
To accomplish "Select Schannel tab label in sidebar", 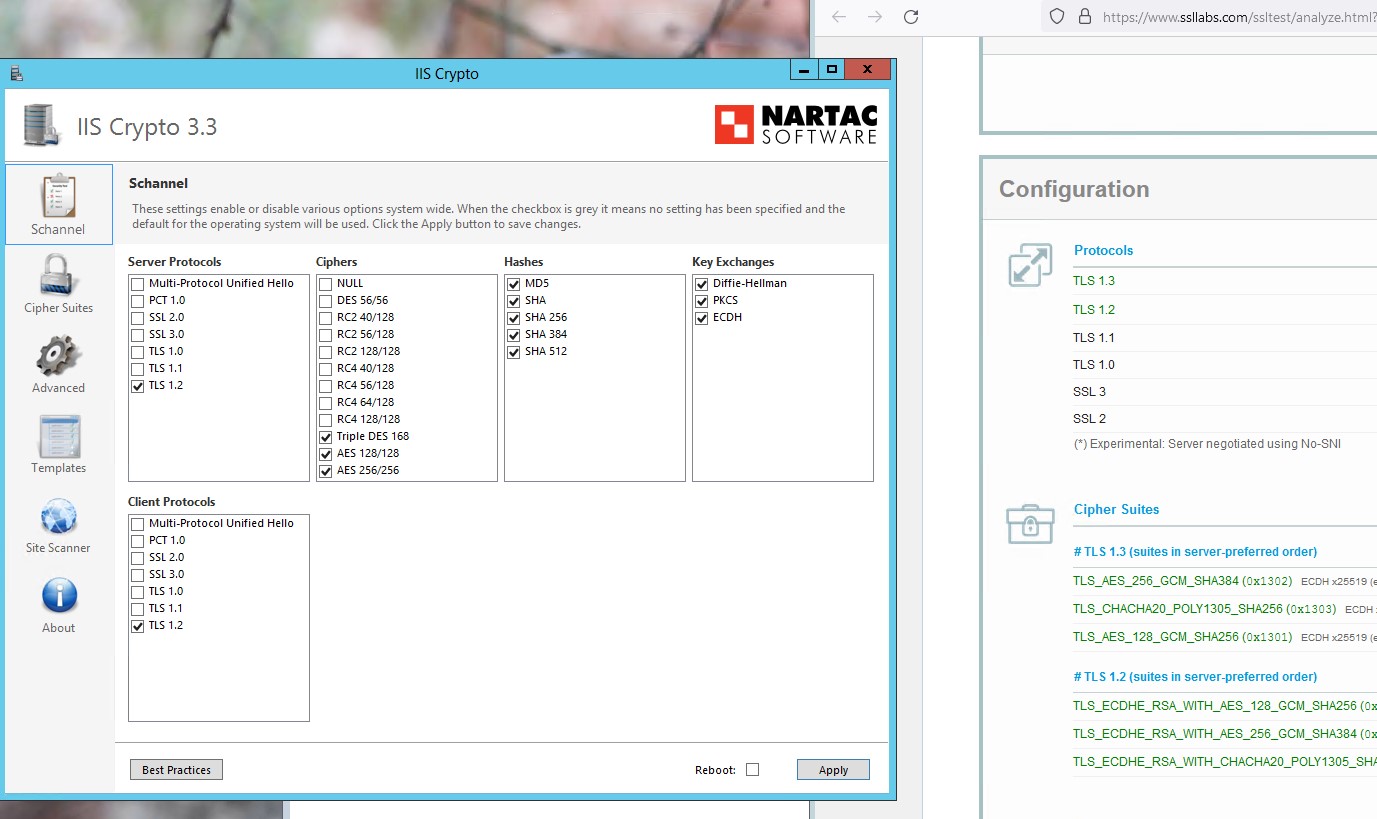I will (x=58, y=229).
